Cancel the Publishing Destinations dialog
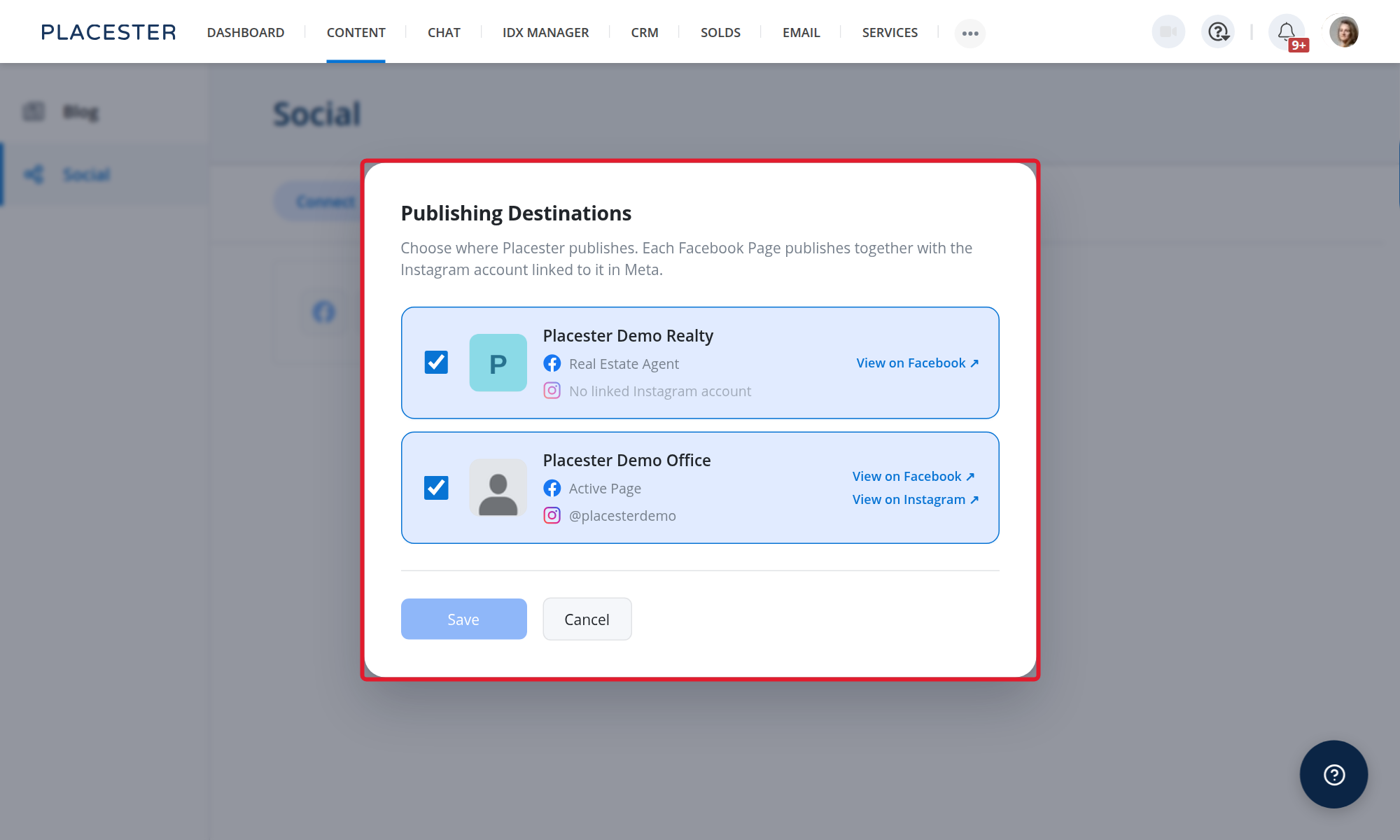 point(587,619)
